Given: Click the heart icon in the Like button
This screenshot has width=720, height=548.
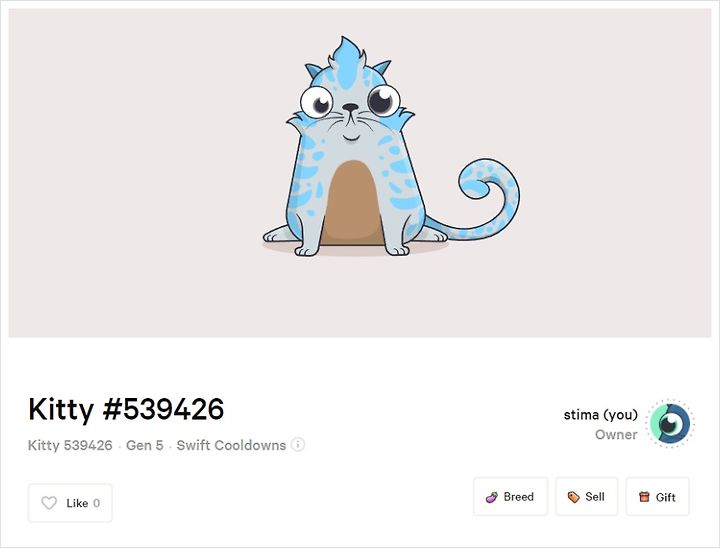Looking at the screenshot, I should click(49, 503).
